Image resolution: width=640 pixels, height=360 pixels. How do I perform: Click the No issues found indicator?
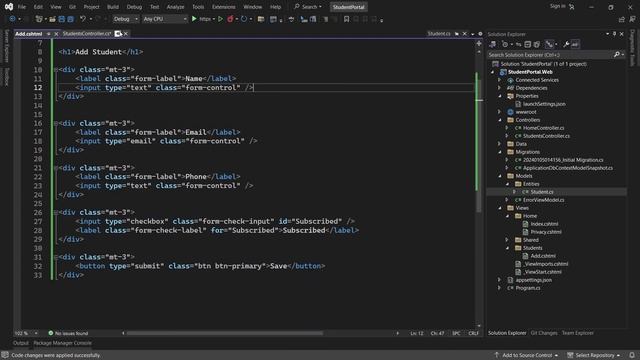coord(68,333)
